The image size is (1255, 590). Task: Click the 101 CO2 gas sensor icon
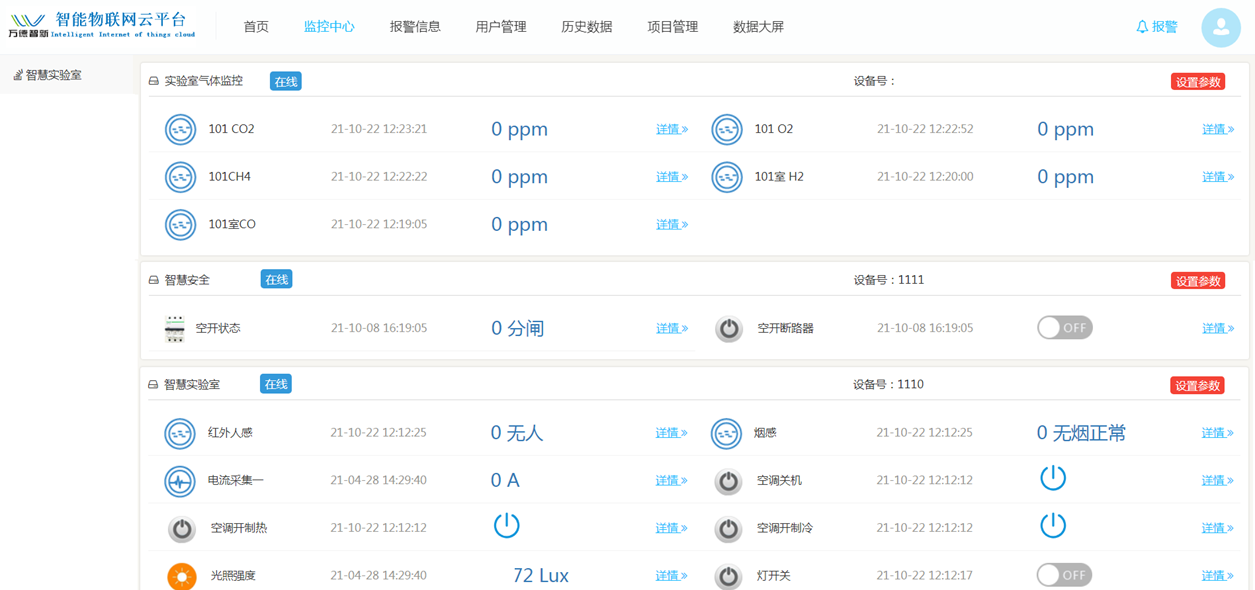click(180, 129)
